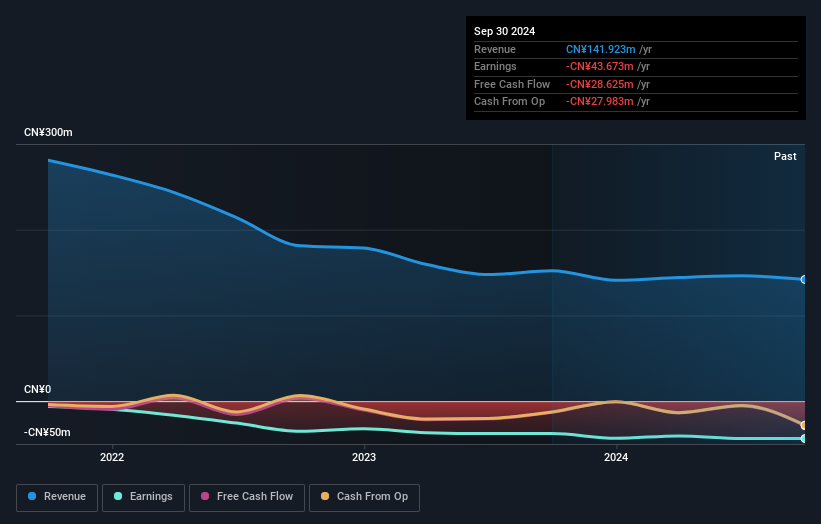This screenshot has width=821, height=524.
Task: Click the -CN¥50m y-axis label
Action: point(47,432)
